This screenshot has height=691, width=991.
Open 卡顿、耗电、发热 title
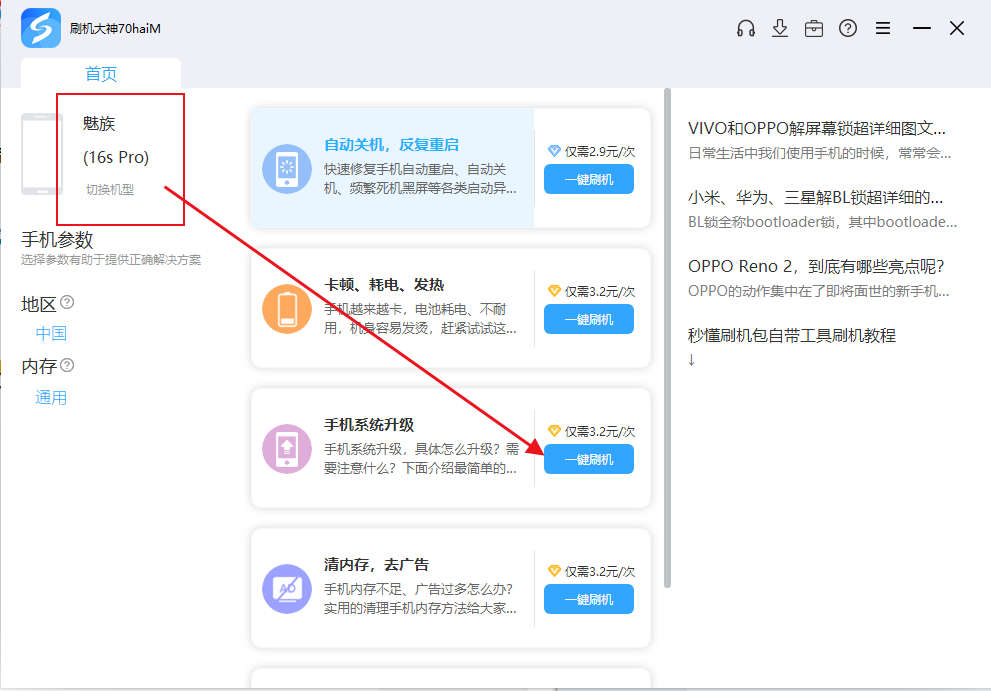point(384,284)
